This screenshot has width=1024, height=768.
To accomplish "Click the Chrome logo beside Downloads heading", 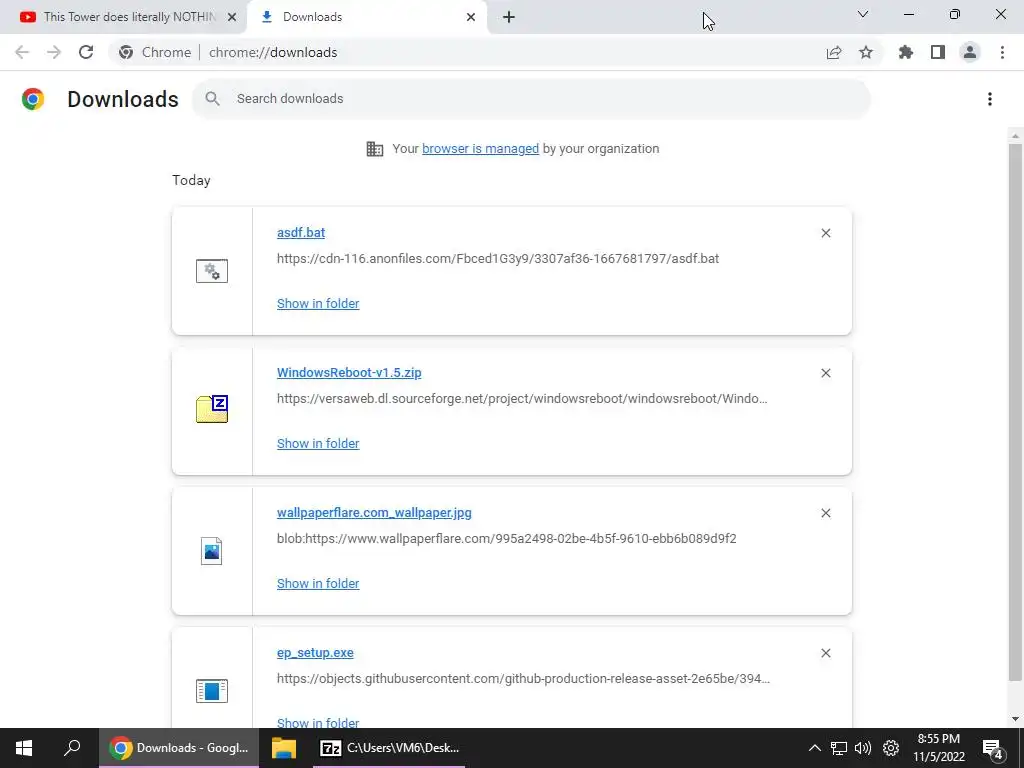I will pyautogui.click(x=33, y=99).
